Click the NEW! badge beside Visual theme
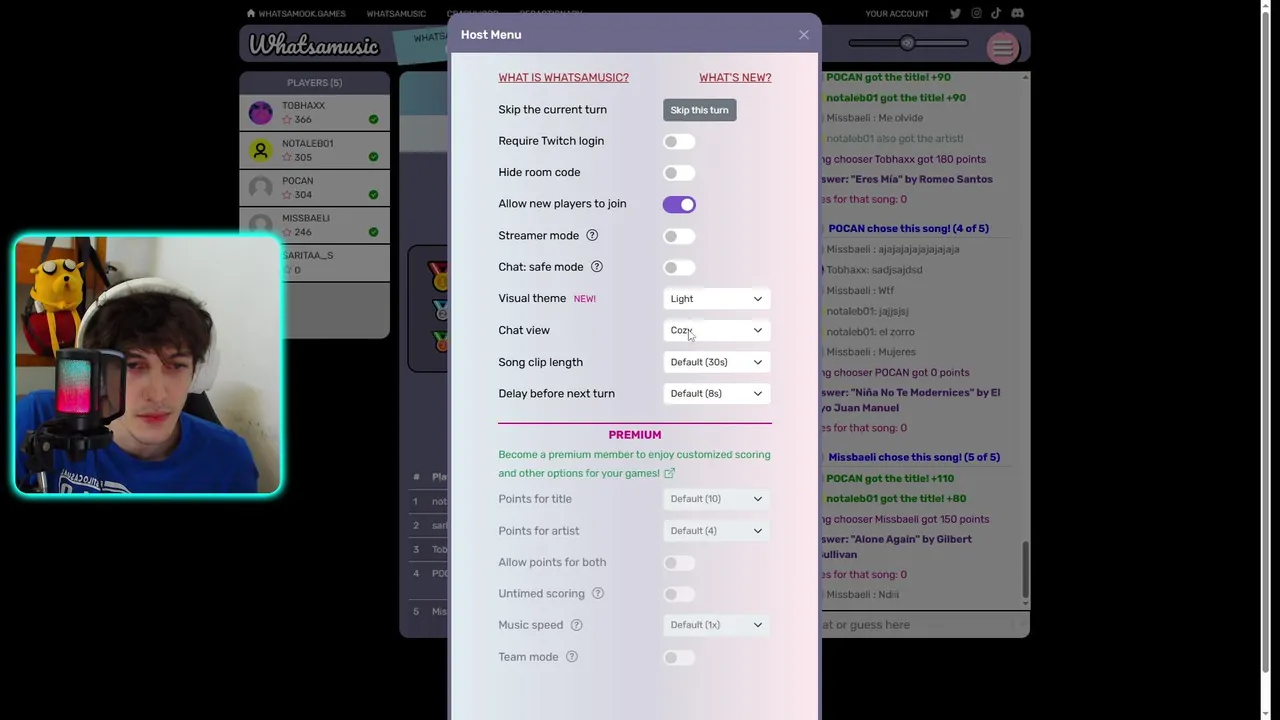 click(585, 299)
